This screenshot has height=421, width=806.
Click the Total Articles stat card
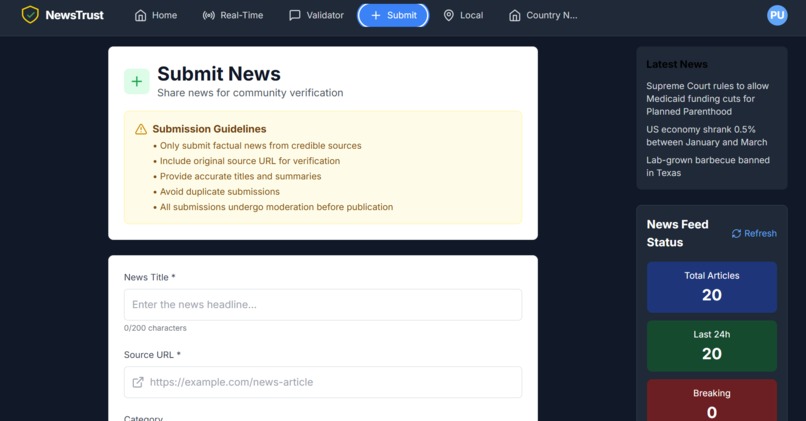[x=712, y=287]
